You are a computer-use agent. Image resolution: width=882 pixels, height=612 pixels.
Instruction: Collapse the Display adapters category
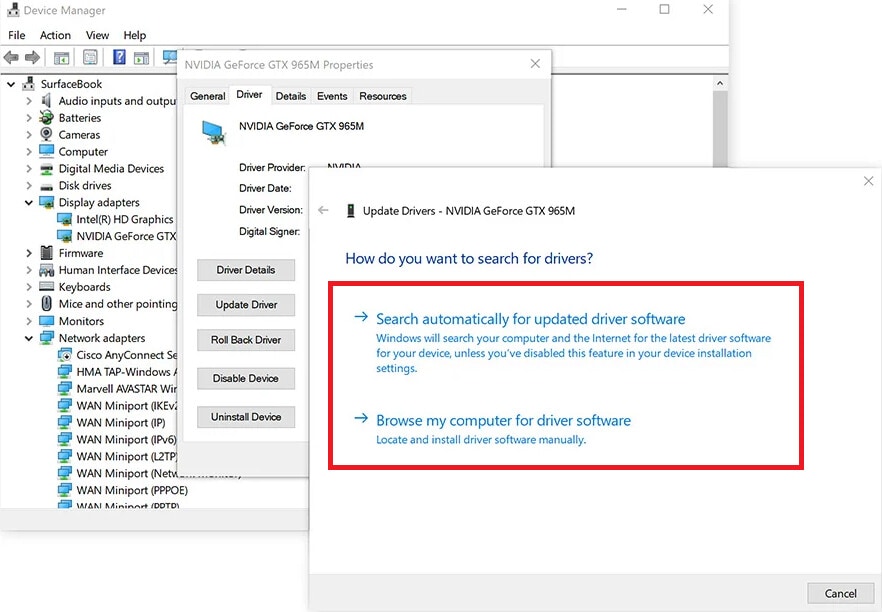click(30, 202)
